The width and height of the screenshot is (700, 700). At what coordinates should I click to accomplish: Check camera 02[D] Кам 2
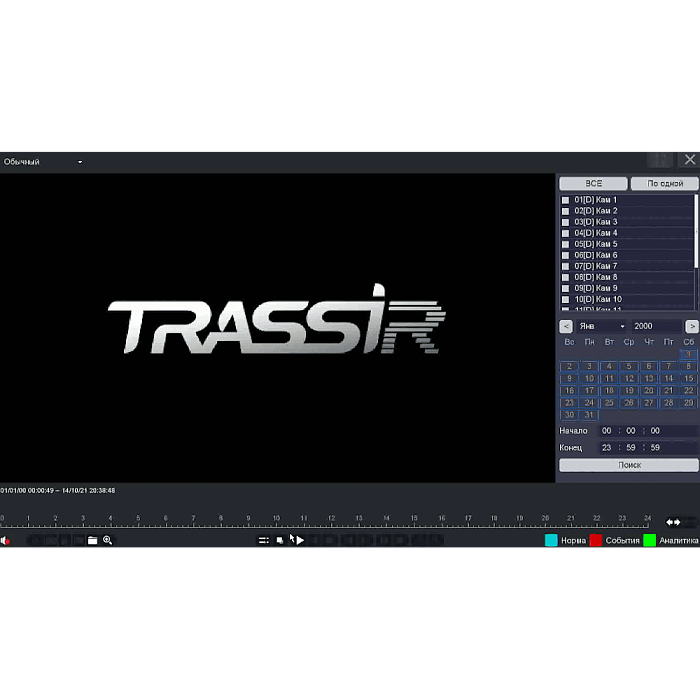pos(565,211)
